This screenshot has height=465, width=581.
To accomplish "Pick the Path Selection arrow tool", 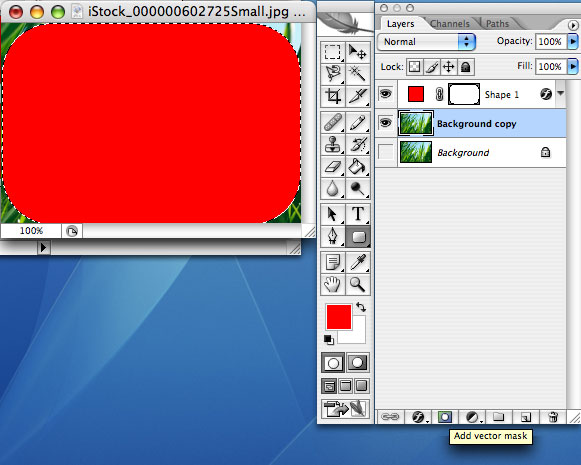I will click(x=333, y=214).
